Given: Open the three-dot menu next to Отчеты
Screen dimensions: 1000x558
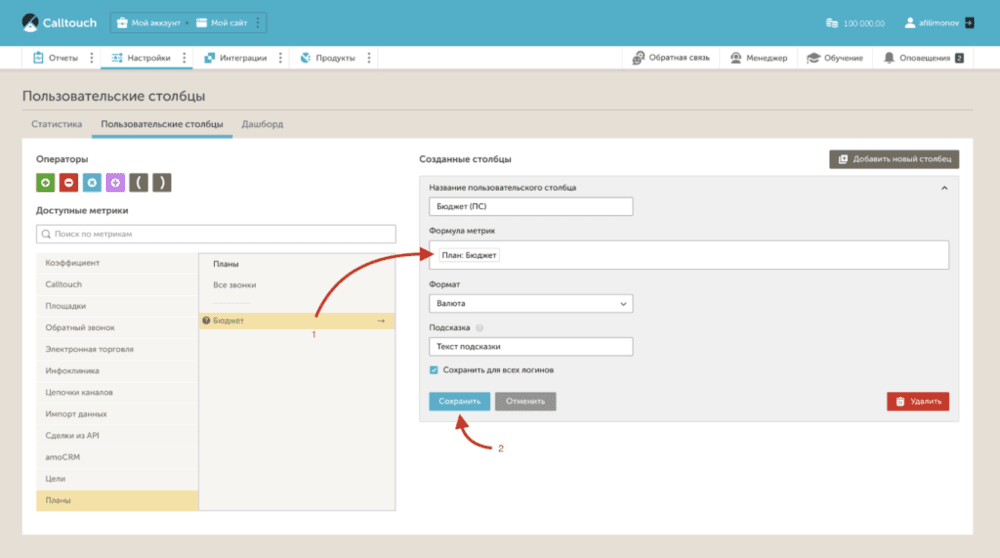Looking at the screenshot, I should click(x=91, y=58).
